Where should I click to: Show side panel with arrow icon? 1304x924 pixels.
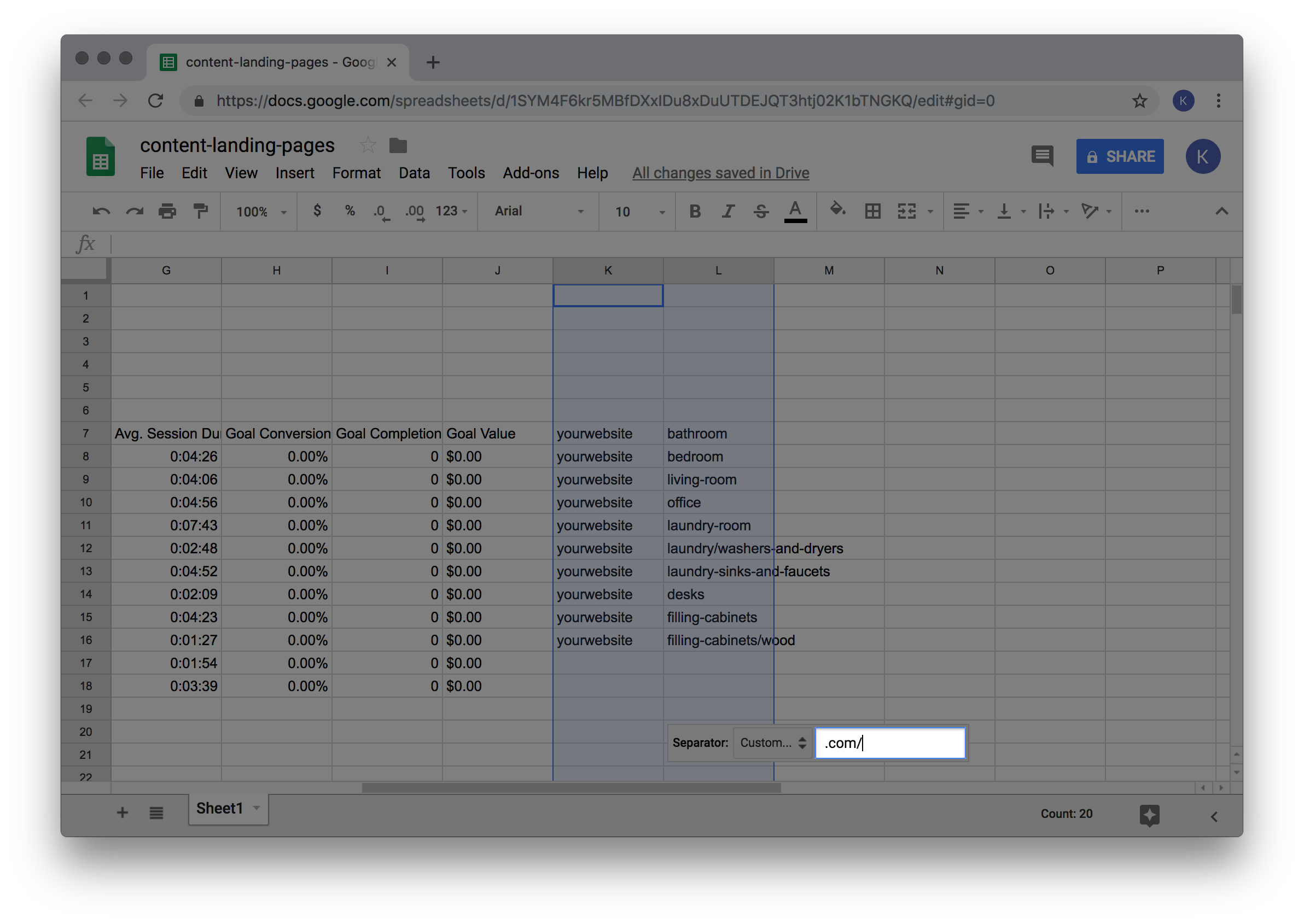tap(1214, 817)
